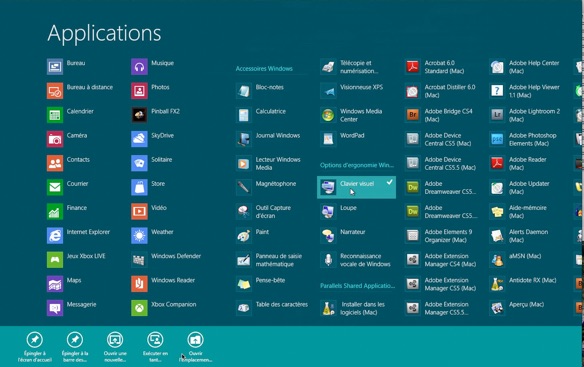
Task: Open Adobe Lightroom 2 (Mac)
Action: (525, 115)
